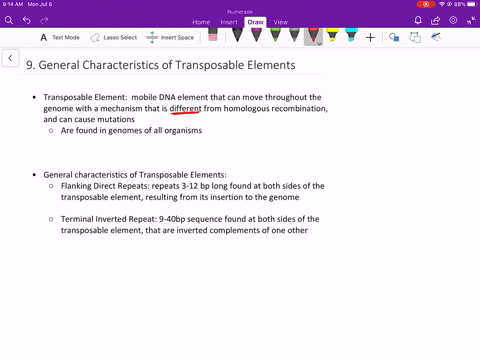This screenshot has height=360, width=480.
Task: Select the red pen
Action: click(x=313, y=35)
